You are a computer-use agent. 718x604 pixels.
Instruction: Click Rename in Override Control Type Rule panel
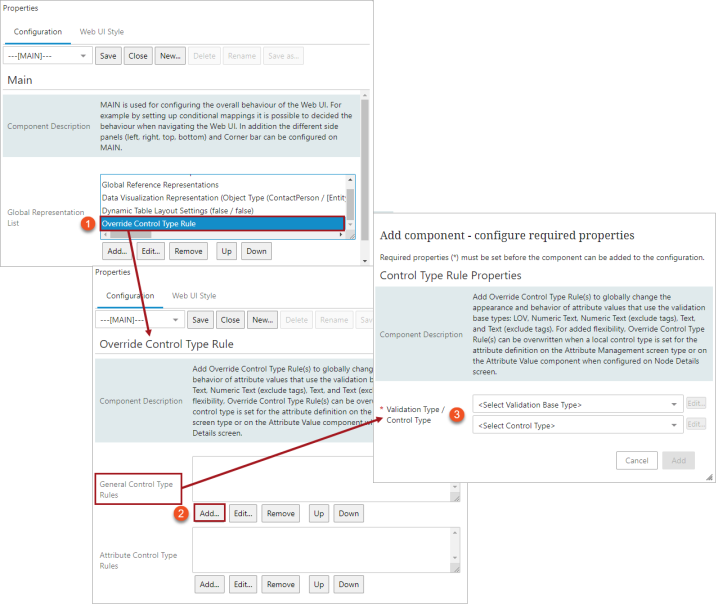(x=334, y=320)
